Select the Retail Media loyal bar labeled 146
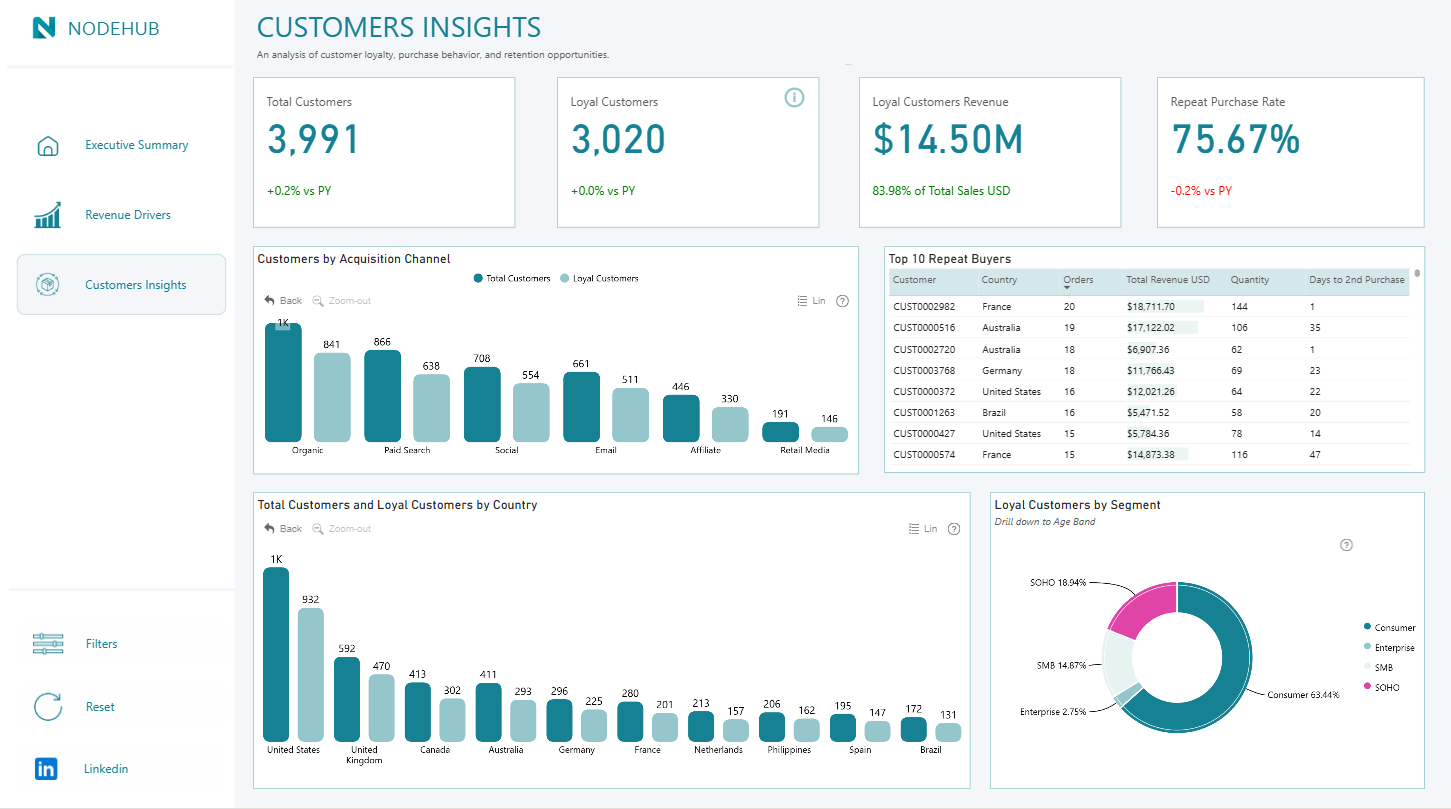This screenshot has width=1451, height=809. (x=829, y=434)
